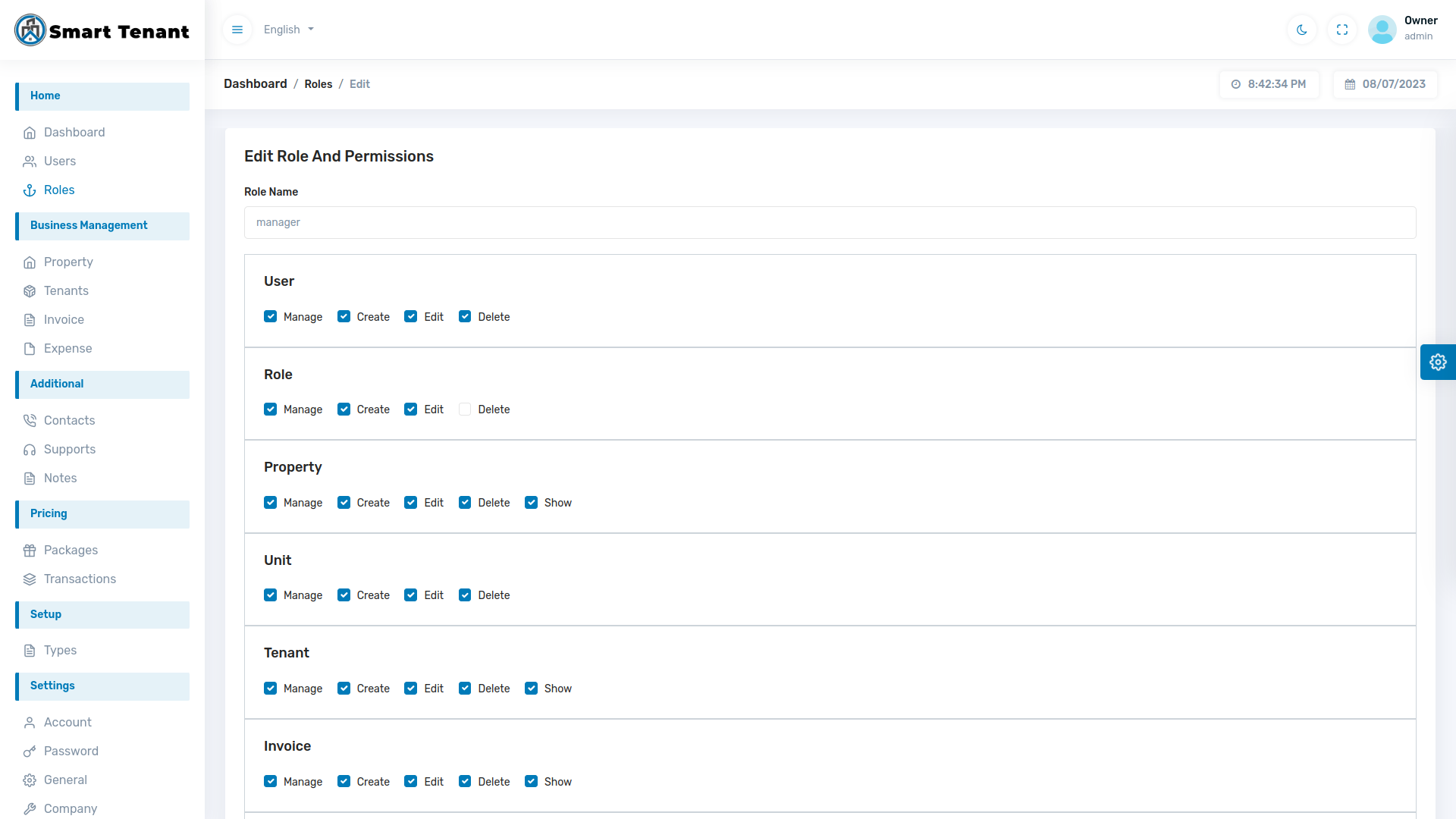This screenshot has height=819, width=1456.
Task: Go to Supports in sidebar
Action: click(x=70, y=449)
